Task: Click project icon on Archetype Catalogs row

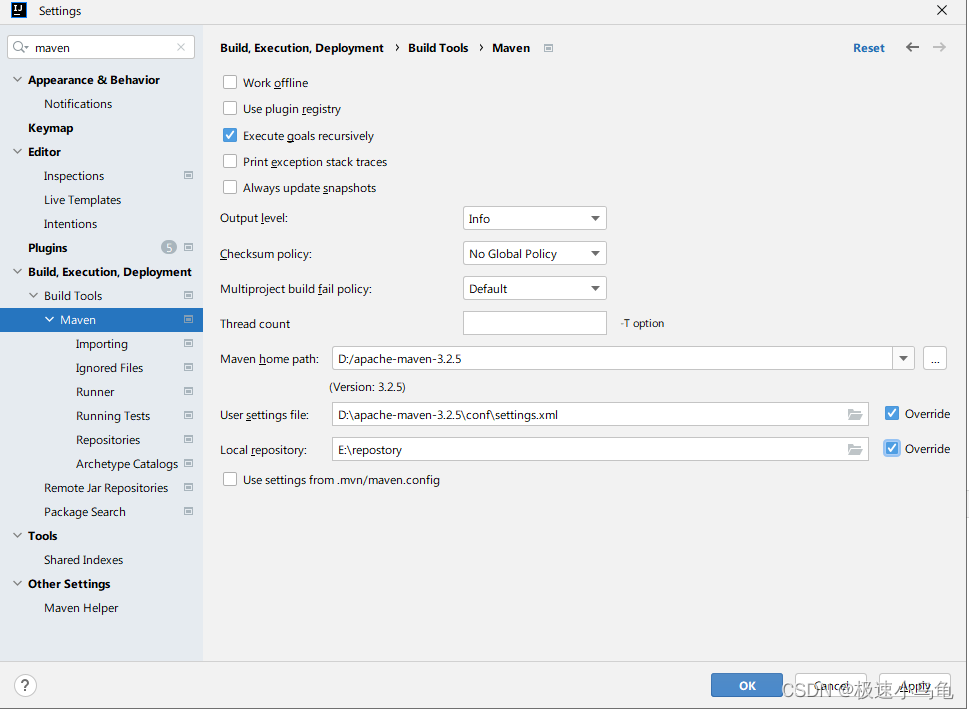Action: 188,464
